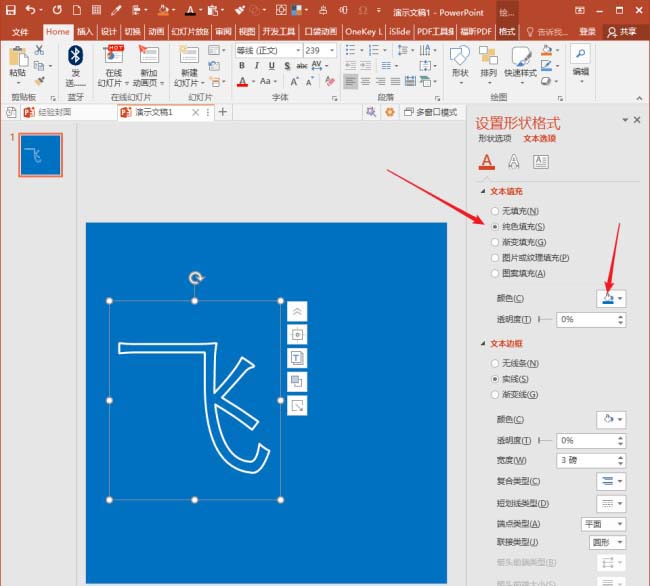Select Picture or texture fill option
Viewport: 650px width, 586px height.
495,258
